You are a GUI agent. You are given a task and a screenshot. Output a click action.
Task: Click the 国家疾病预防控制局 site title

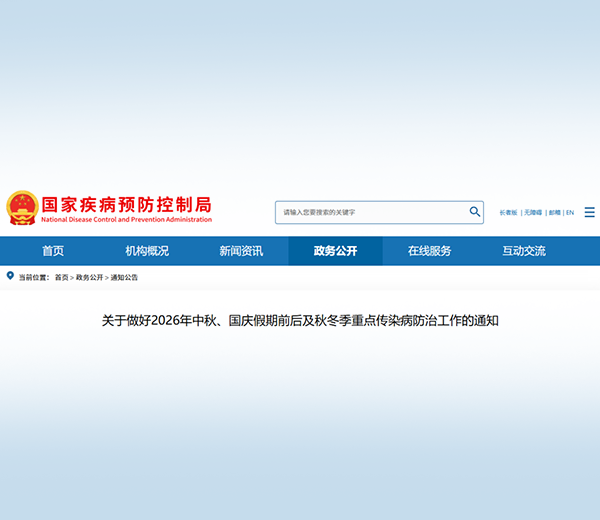(127, 205)
